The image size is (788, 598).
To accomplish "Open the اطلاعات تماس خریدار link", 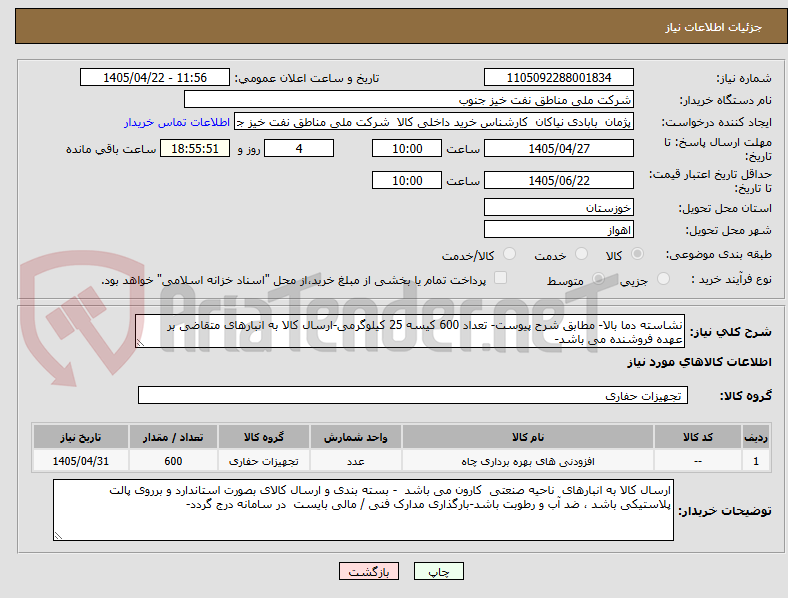I will 177,122.
